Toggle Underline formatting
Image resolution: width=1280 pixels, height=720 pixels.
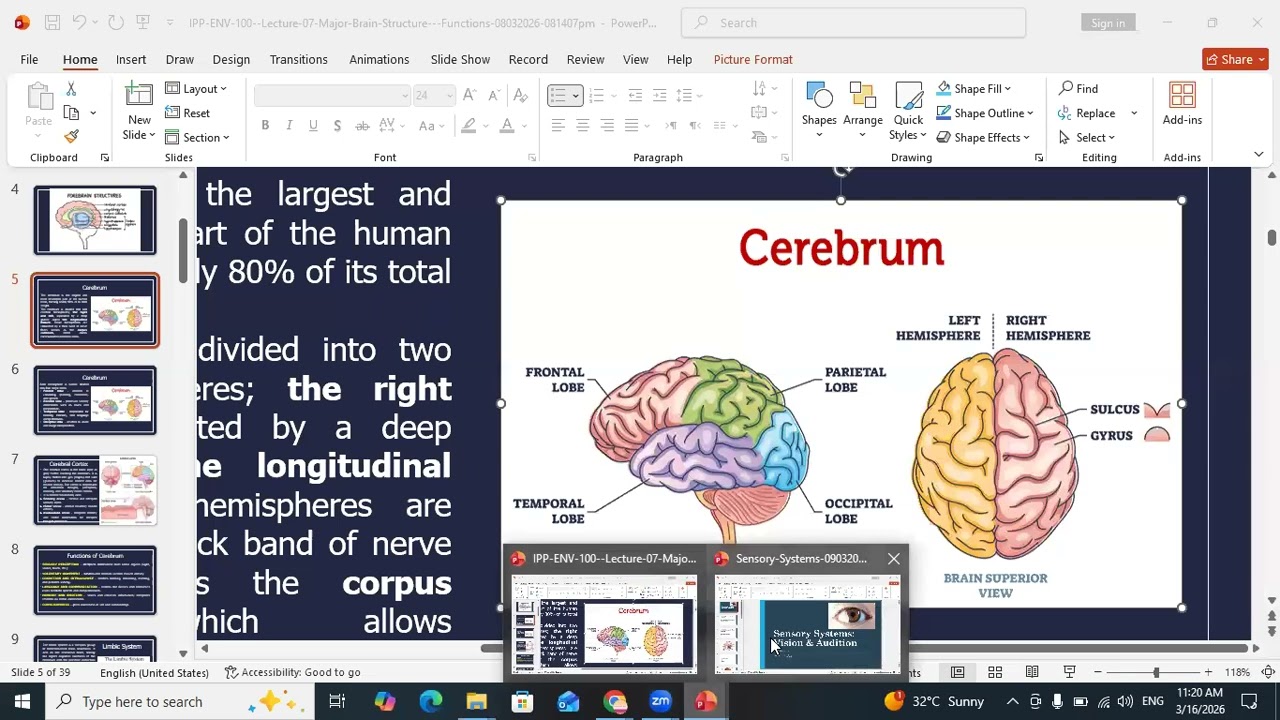[313, 125]
